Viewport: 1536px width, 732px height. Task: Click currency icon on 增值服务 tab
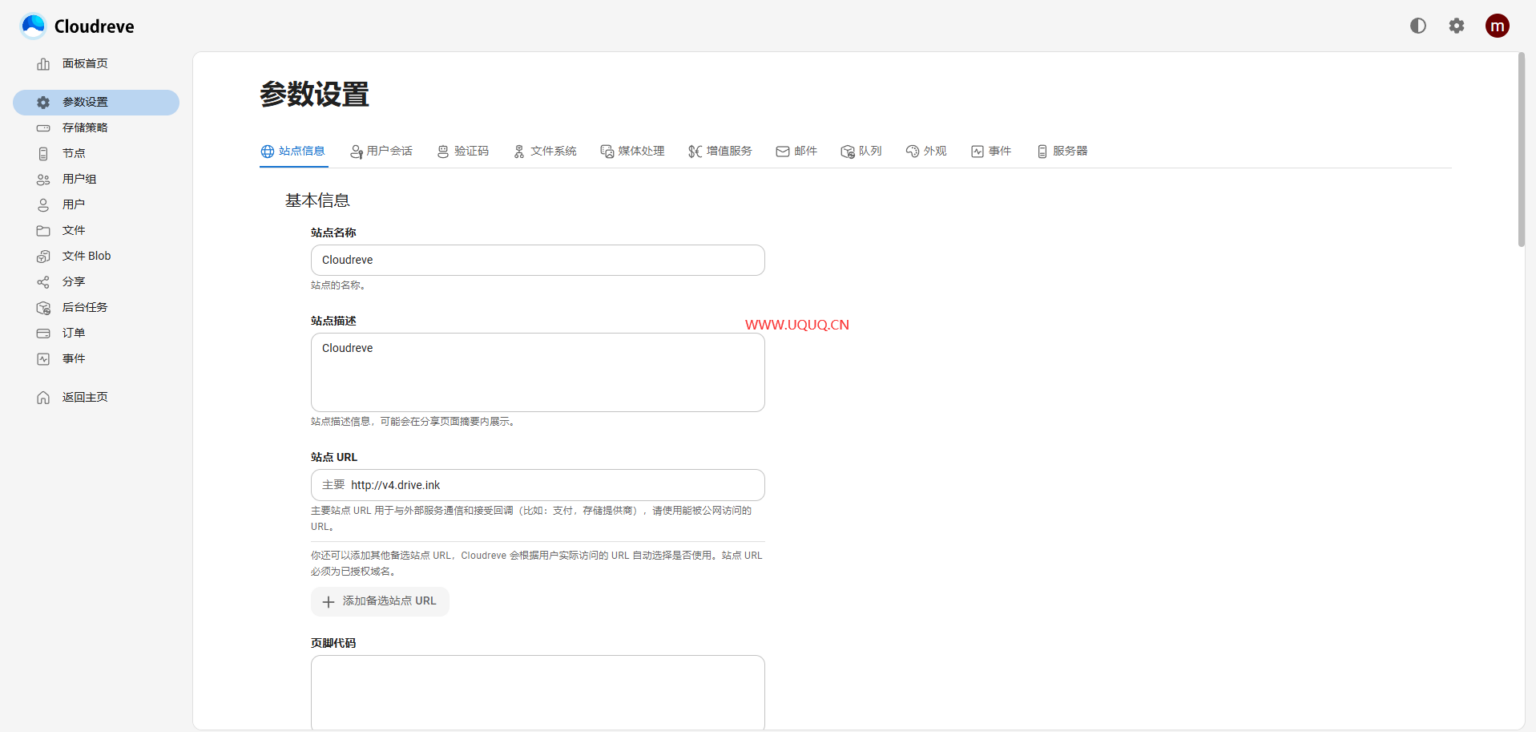[x=695, y=151]
